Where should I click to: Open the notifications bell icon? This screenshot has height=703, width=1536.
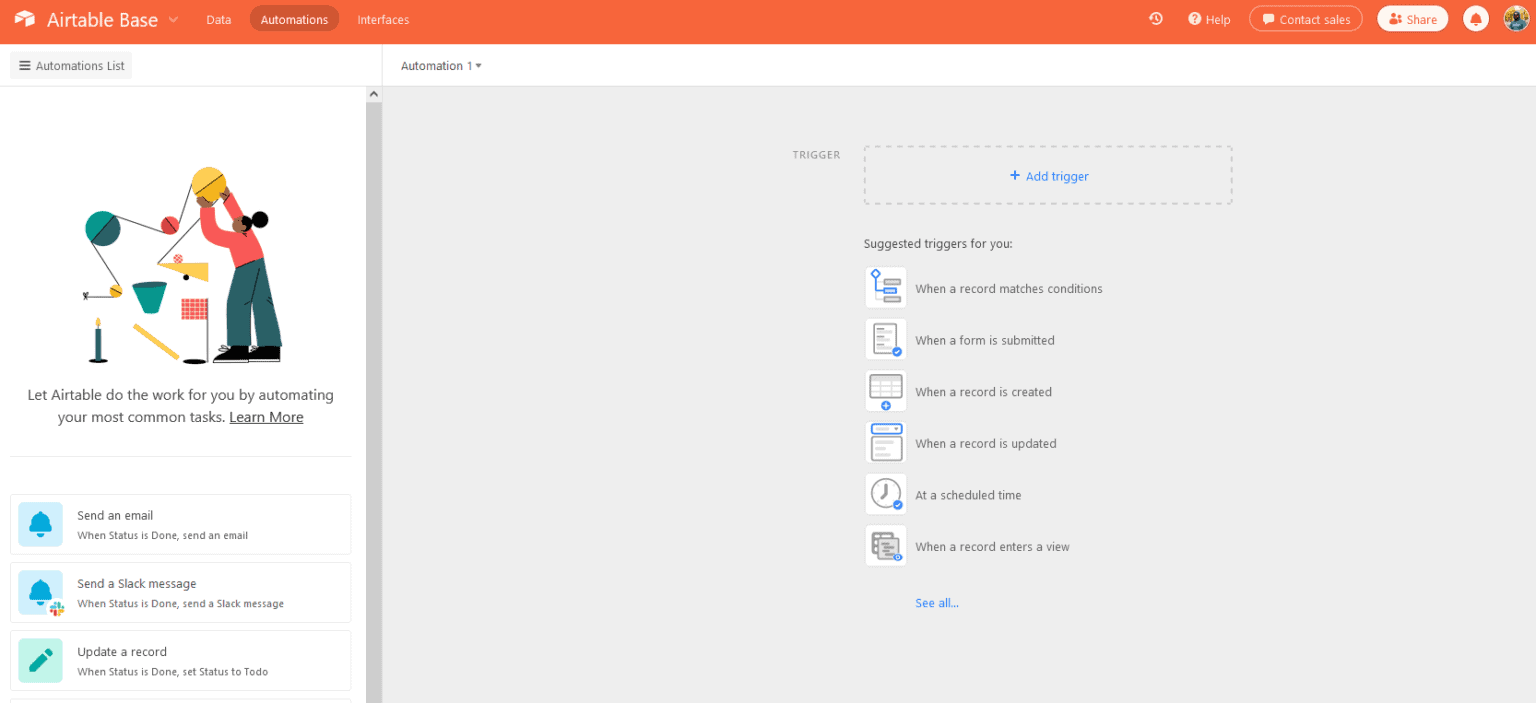(1475, 18)
